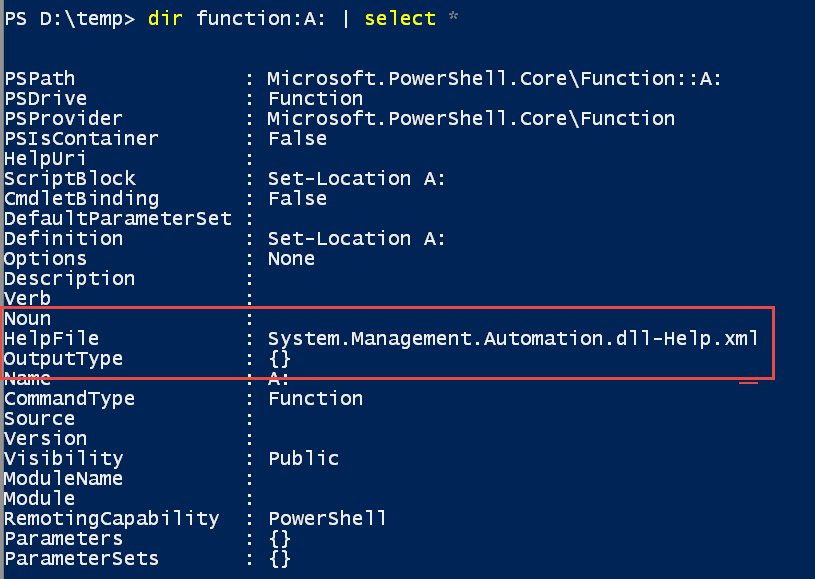Click the OutputType empty braces value
The width and height of the screenshot is (815, 579).
pos(280,359)
